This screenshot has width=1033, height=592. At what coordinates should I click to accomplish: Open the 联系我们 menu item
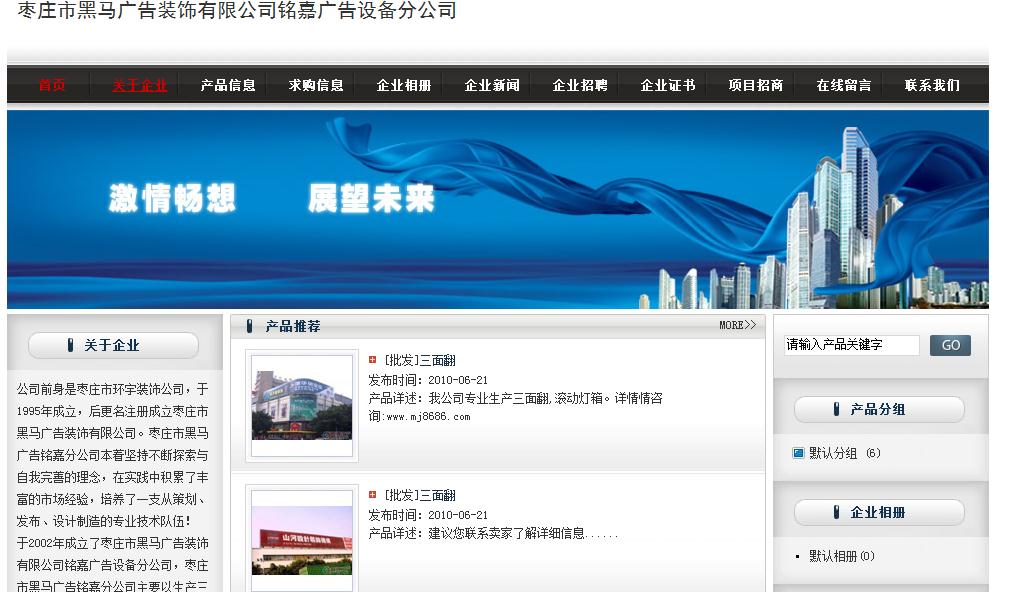tap(929, 85)
